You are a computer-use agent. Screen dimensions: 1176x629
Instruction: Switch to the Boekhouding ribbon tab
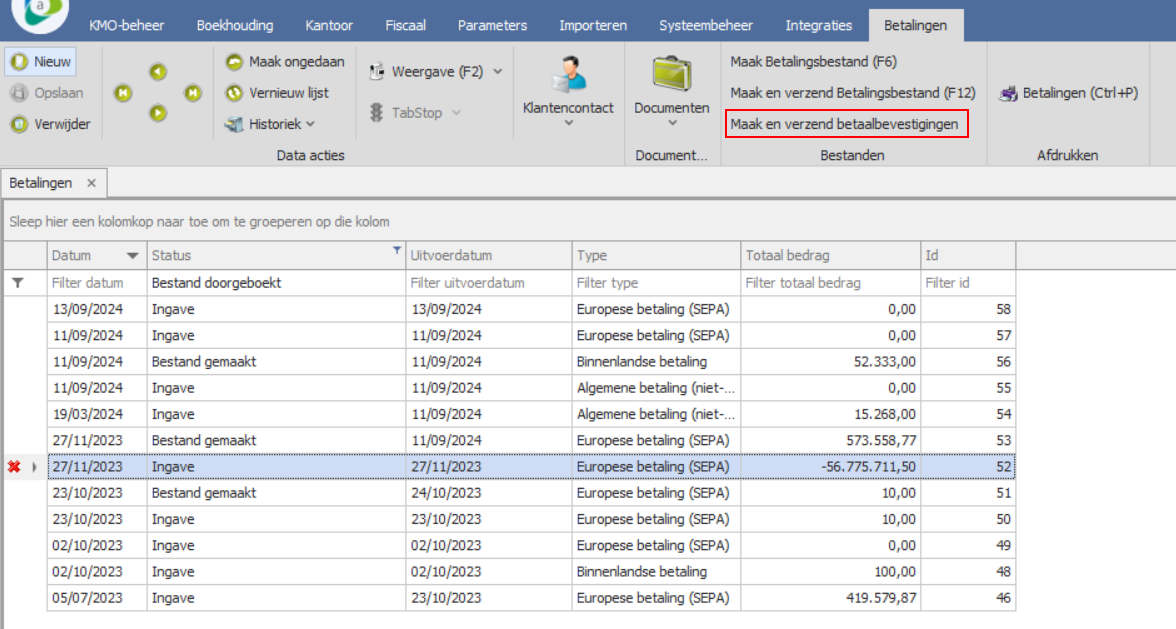(234, 25)
